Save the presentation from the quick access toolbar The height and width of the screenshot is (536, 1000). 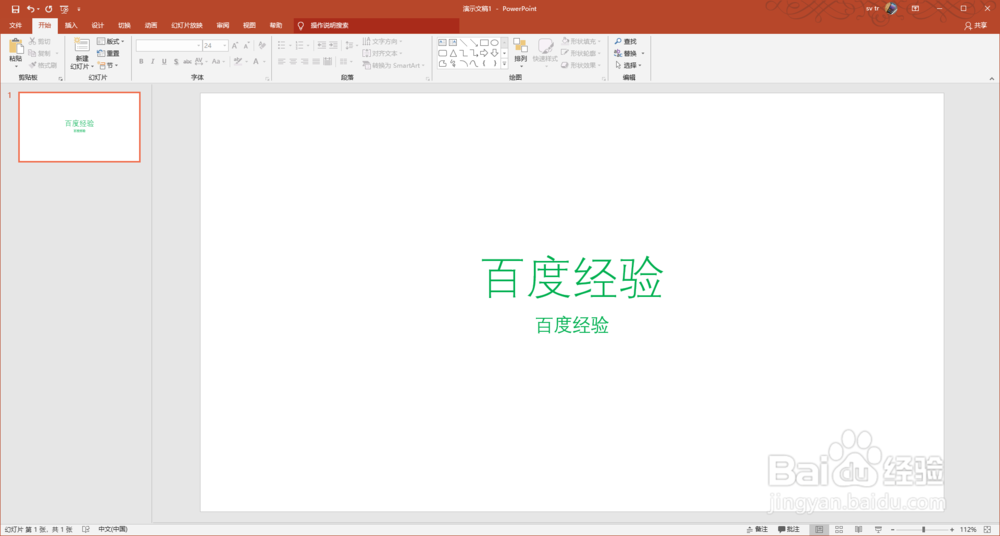click(15, 9)
